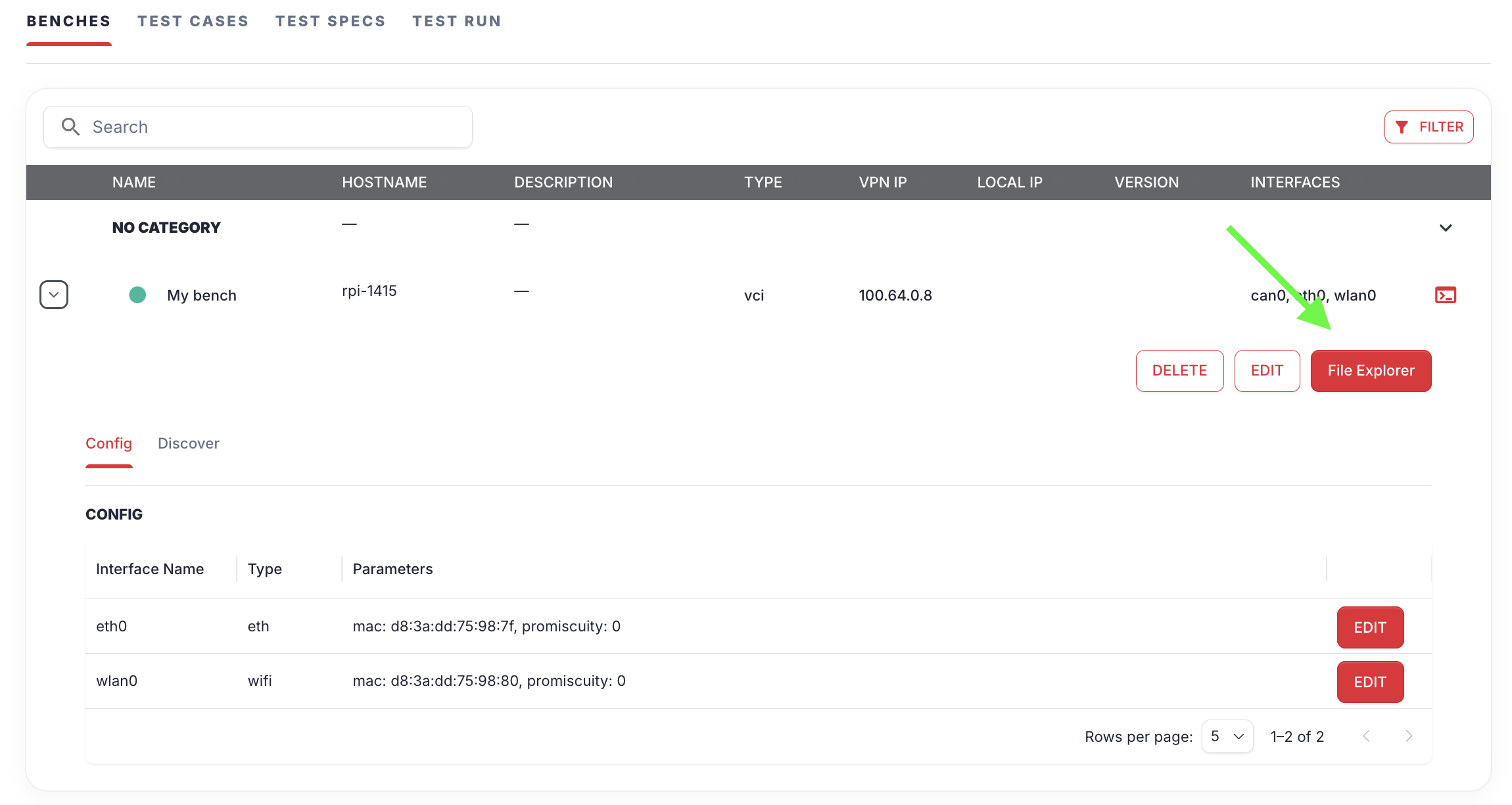Click the search magnifier icon
This screenshot has width=1512, height=805.
(x=70, y=127)
